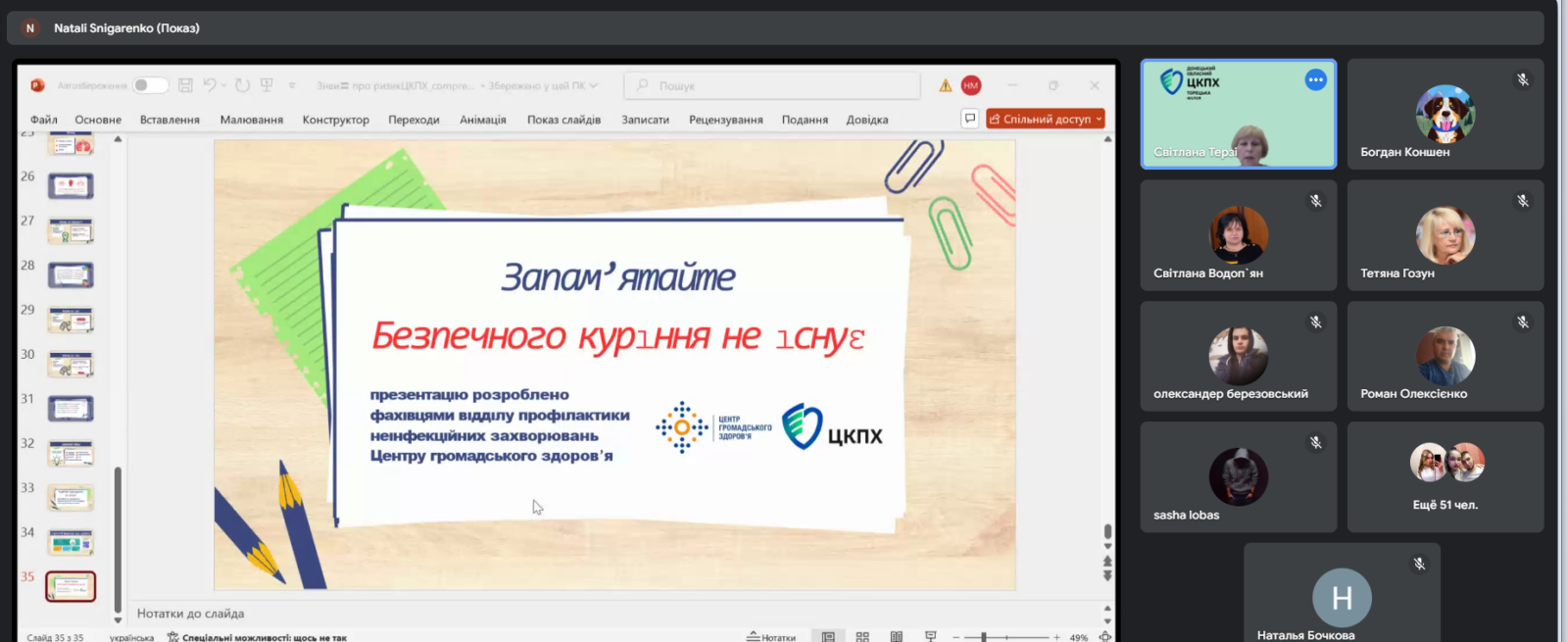
Task: Open options on Світлана Терзі video tile
Action: [1315, 80]
